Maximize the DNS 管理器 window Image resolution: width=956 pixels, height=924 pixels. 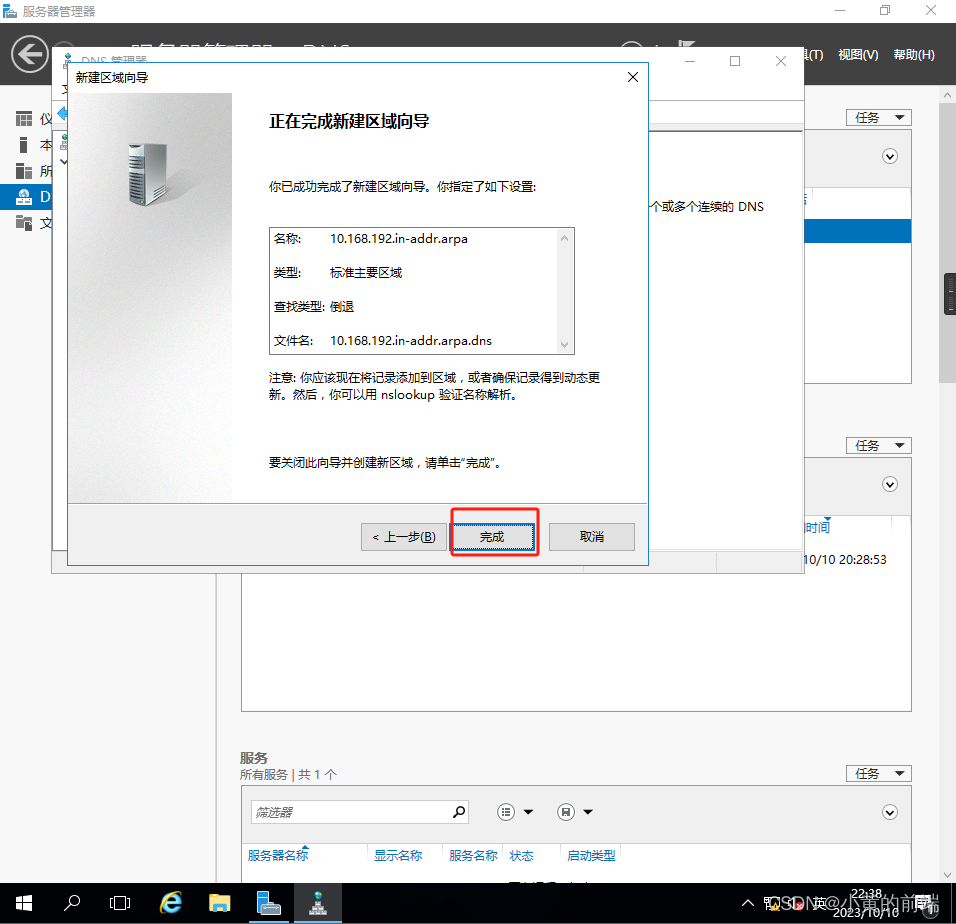pos(735,61)
